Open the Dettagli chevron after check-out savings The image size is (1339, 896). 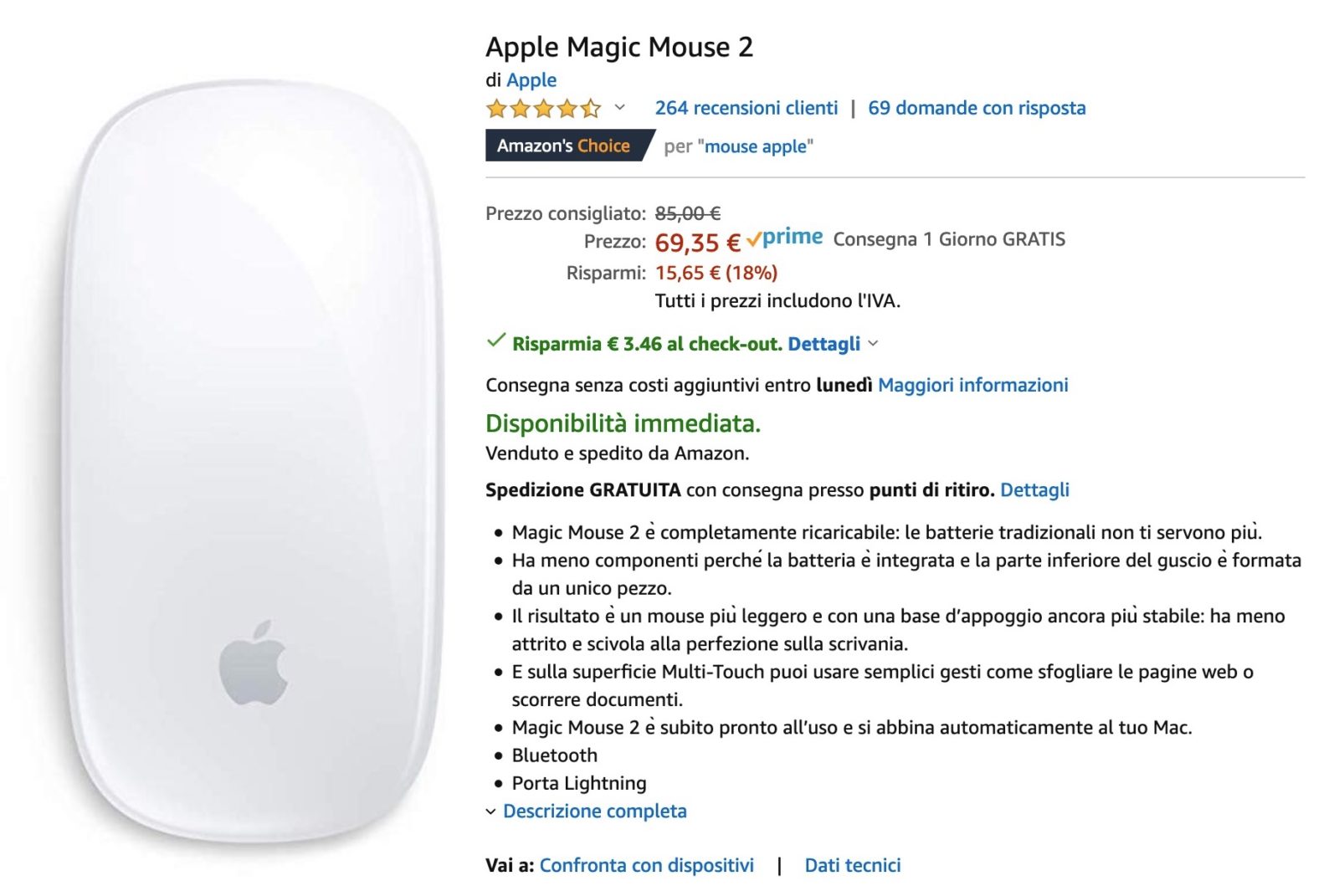872,343
